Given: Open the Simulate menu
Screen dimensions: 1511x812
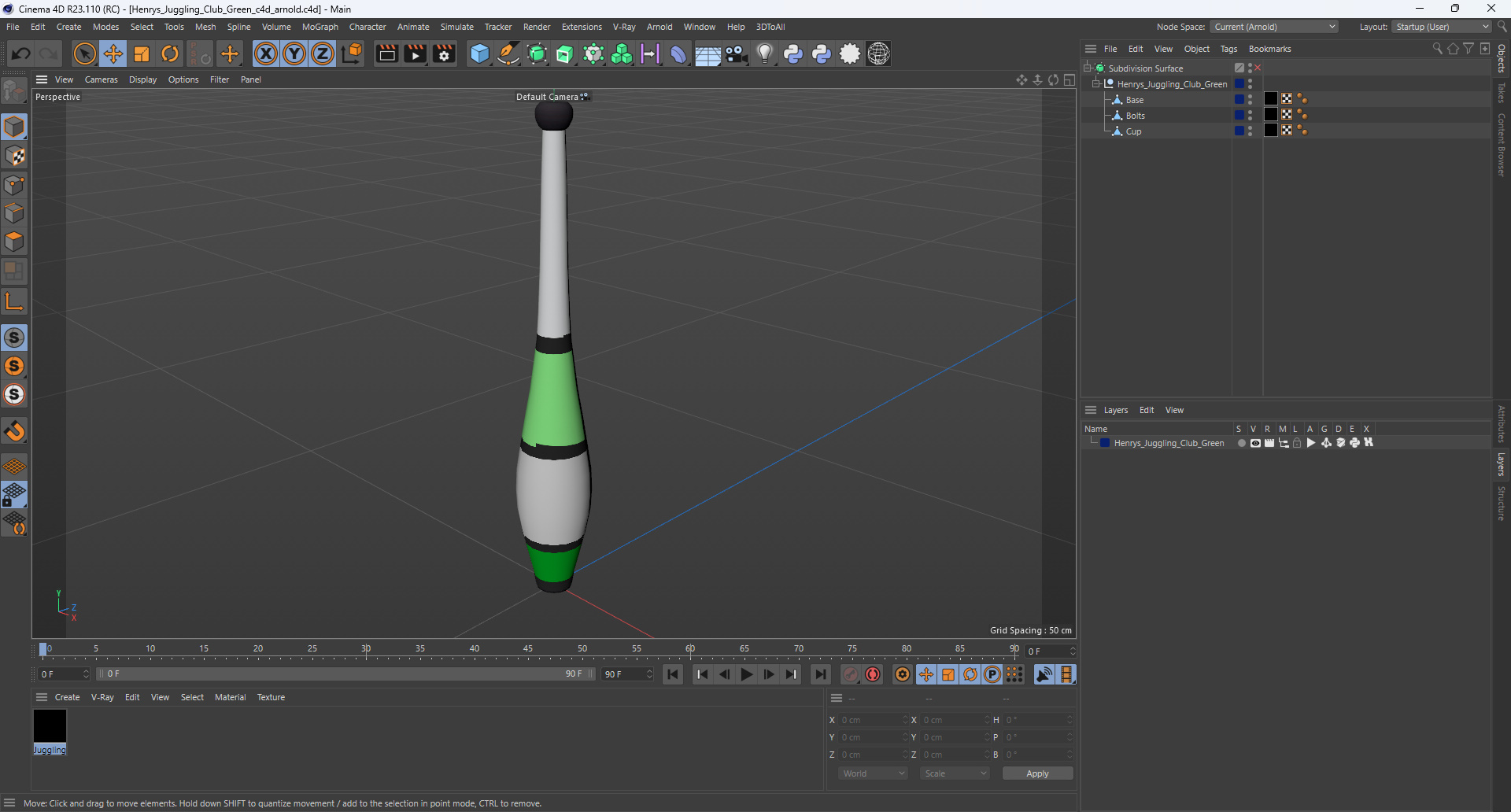Looking at the screenshot, I should coord(457,27).
